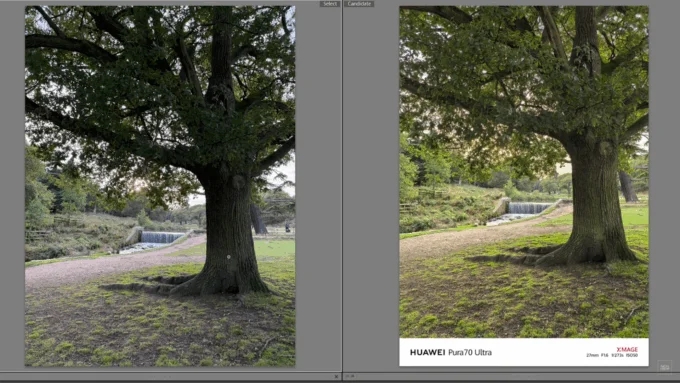Click the exposure info text under XMAGE
Viewport: 680px width, 383px height.
(x=612, y=355)
